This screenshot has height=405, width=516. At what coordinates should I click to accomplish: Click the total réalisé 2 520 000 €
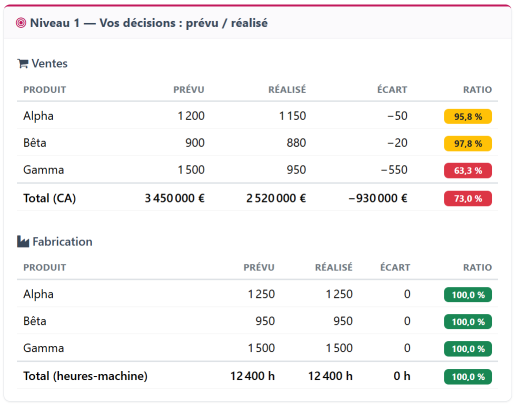[x=276, y=198]
